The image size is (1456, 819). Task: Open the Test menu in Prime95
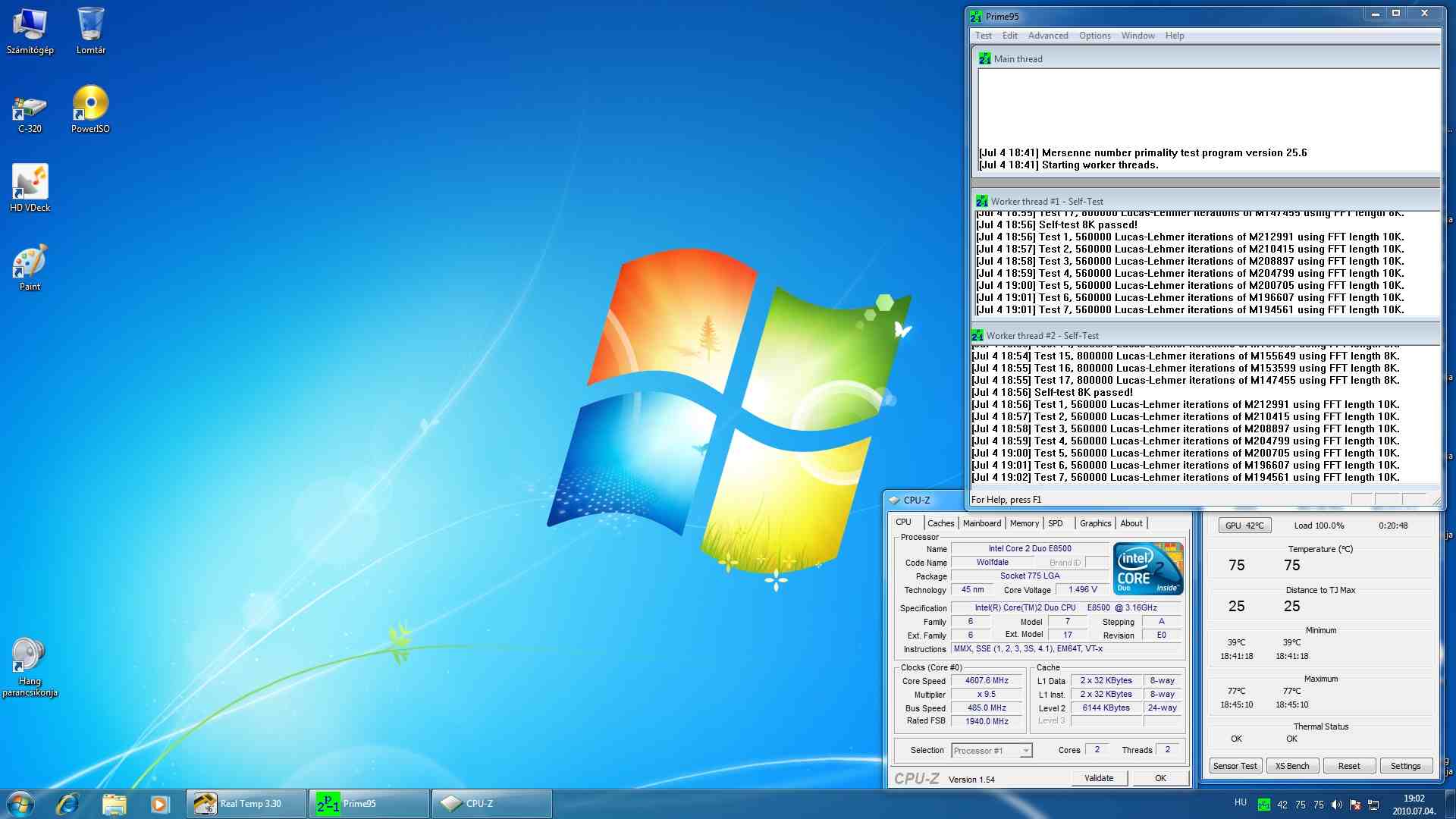pyautogui.click(x=983, y=36)
